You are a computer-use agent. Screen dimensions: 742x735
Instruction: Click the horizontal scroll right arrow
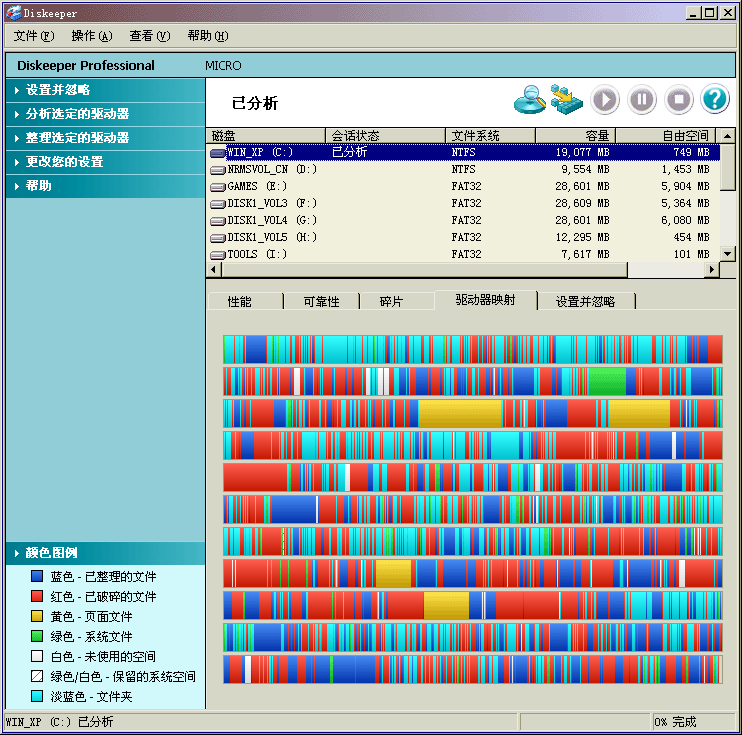click(x=712, y=270)
